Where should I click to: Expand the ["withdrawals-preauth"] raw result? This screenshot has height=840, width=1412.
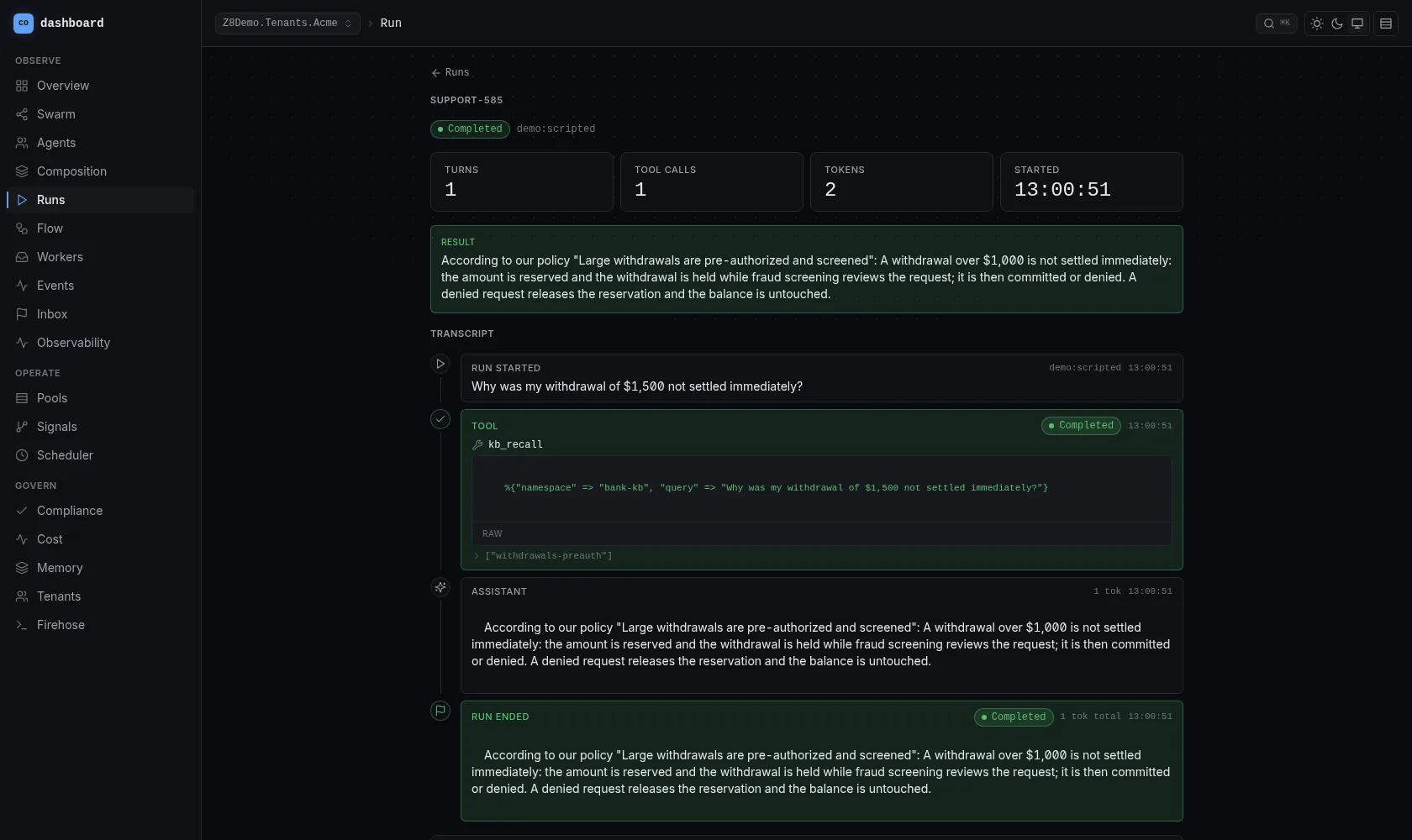(543, 556)
